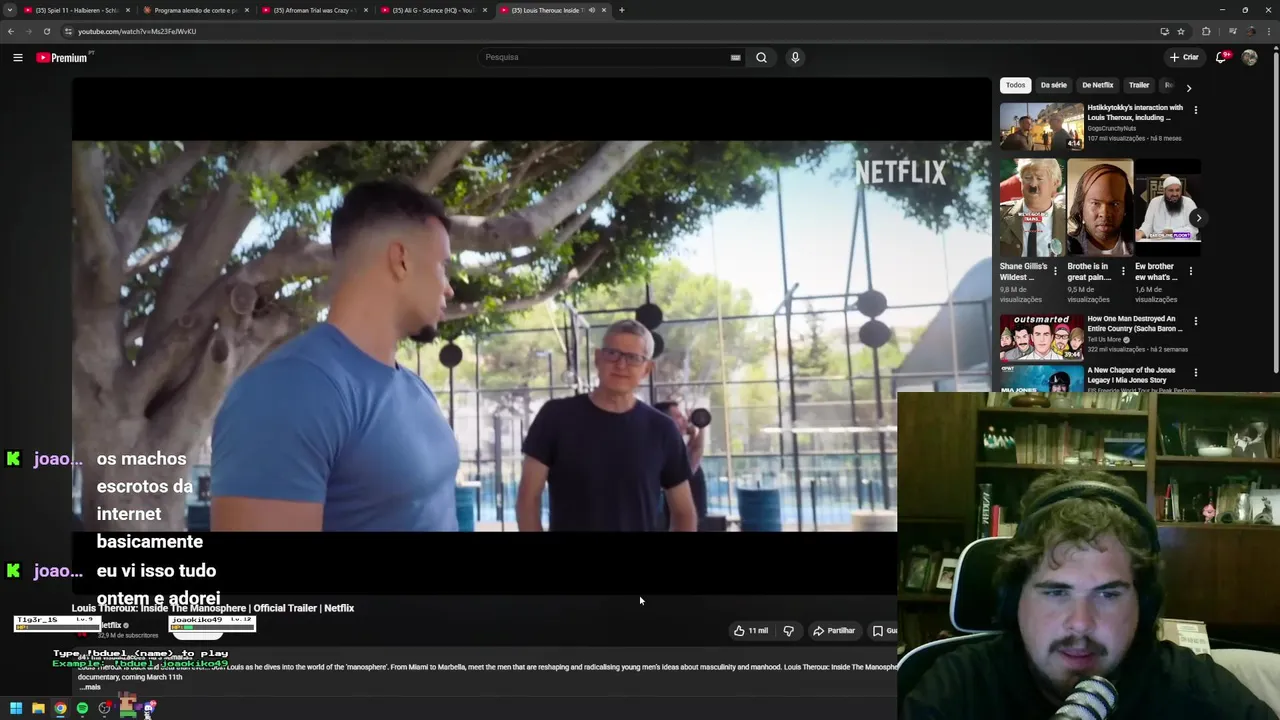Image resolution: width=1280 pixels, height=720 pixels.
Task: Save the video with the bookmark button
Action: click(x=882, y=631)
